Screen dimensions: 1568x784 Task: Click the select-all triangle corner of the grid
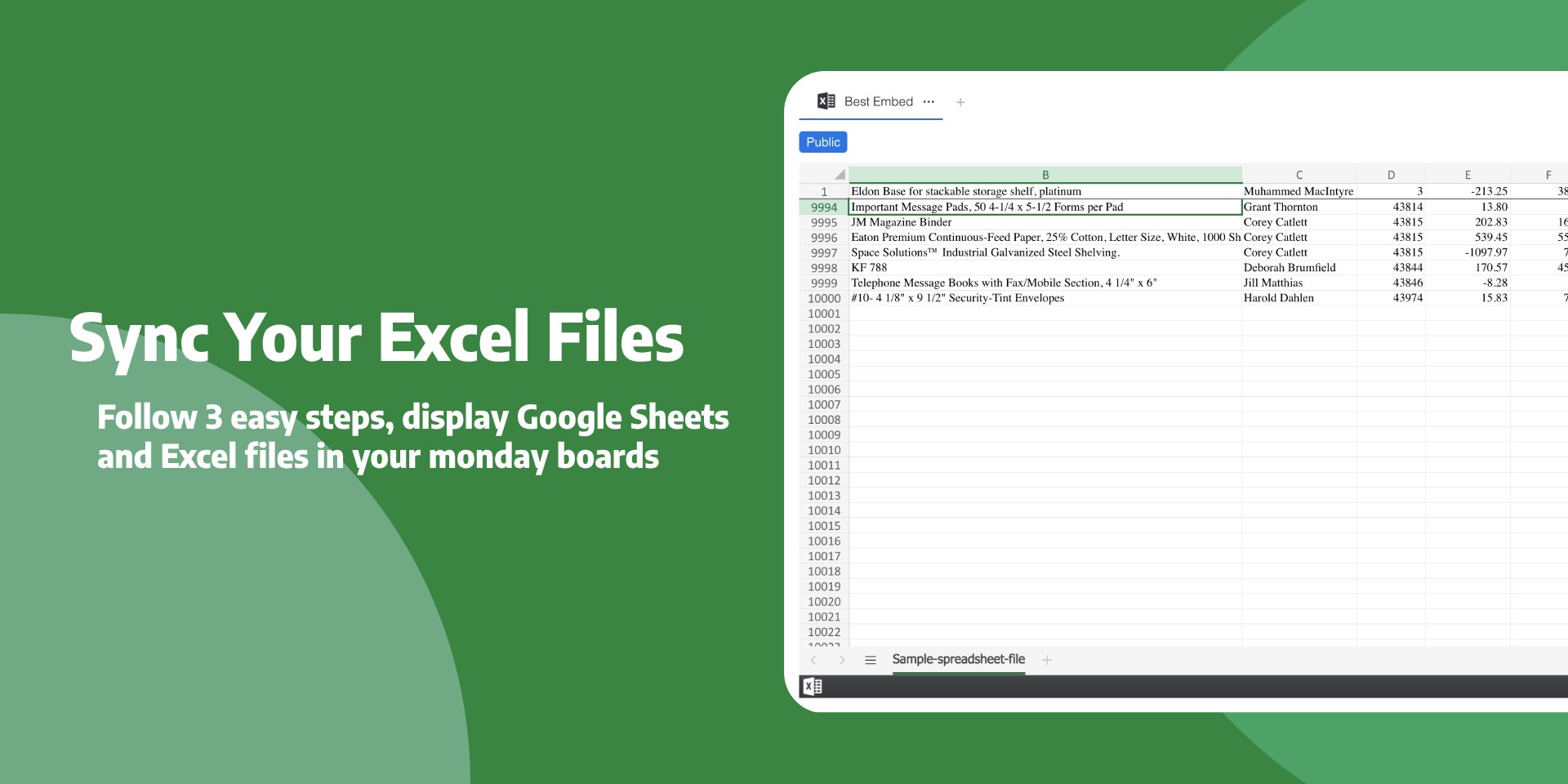pyautogui.click(x=839, y=175)
